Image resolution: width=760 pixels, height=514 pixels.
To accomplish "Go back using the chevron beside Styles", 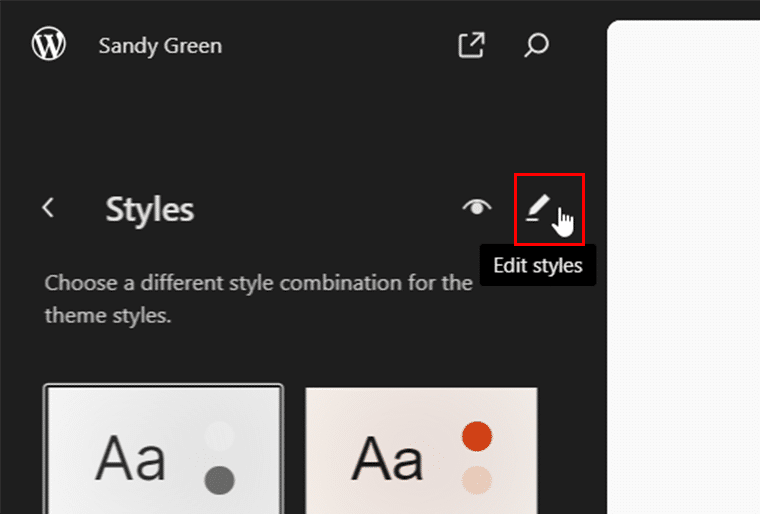I will (48, 208).
